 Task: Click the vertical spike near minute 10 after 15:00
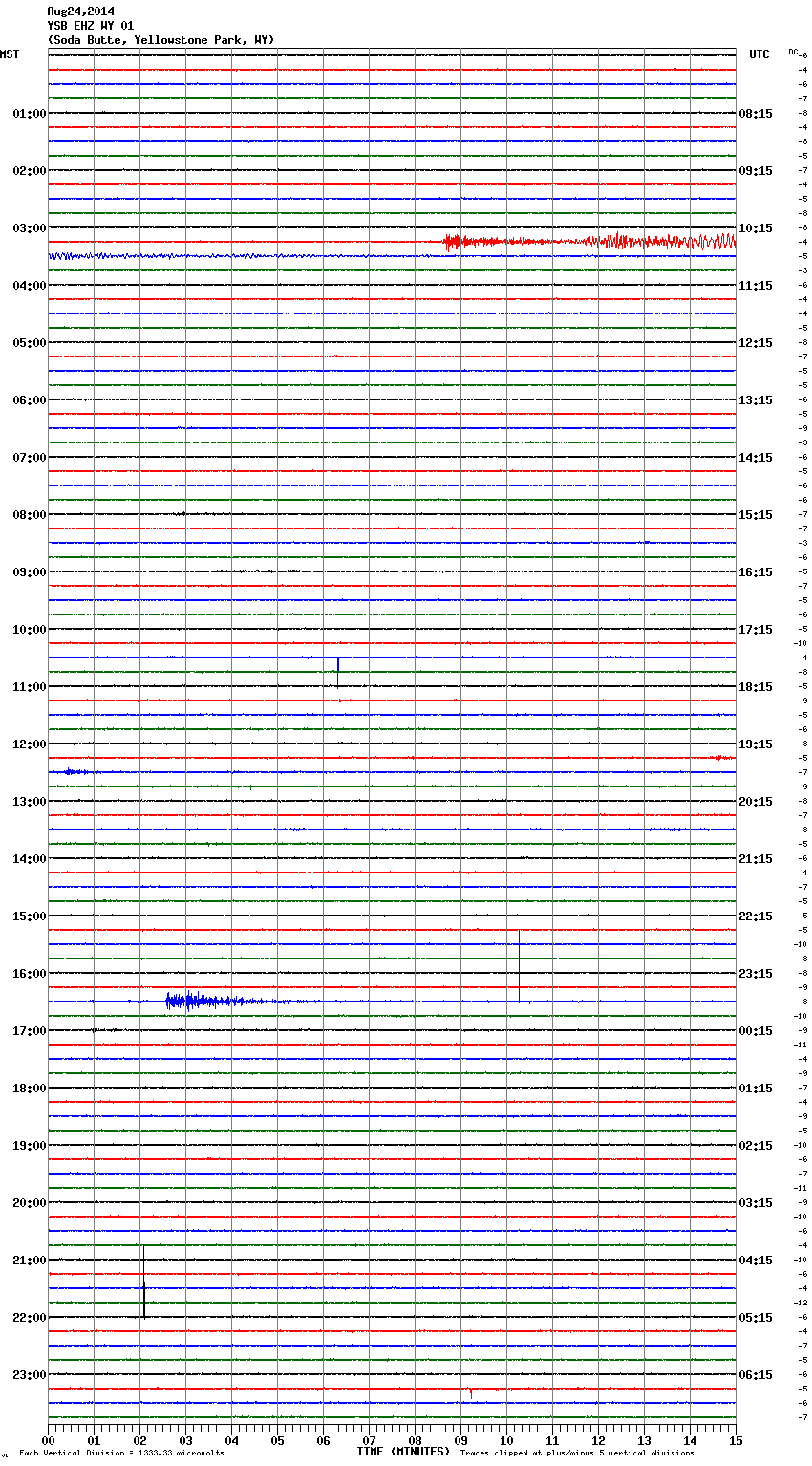[519, 965]
